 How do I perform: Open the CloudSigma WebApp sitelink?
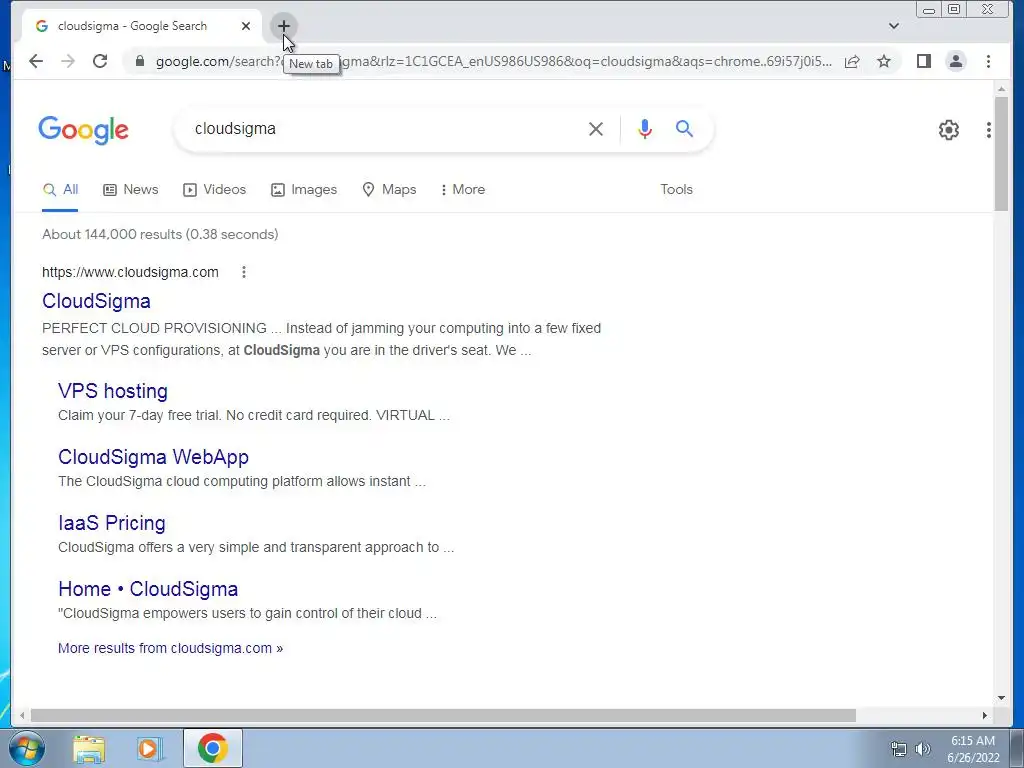coord(153,457)
